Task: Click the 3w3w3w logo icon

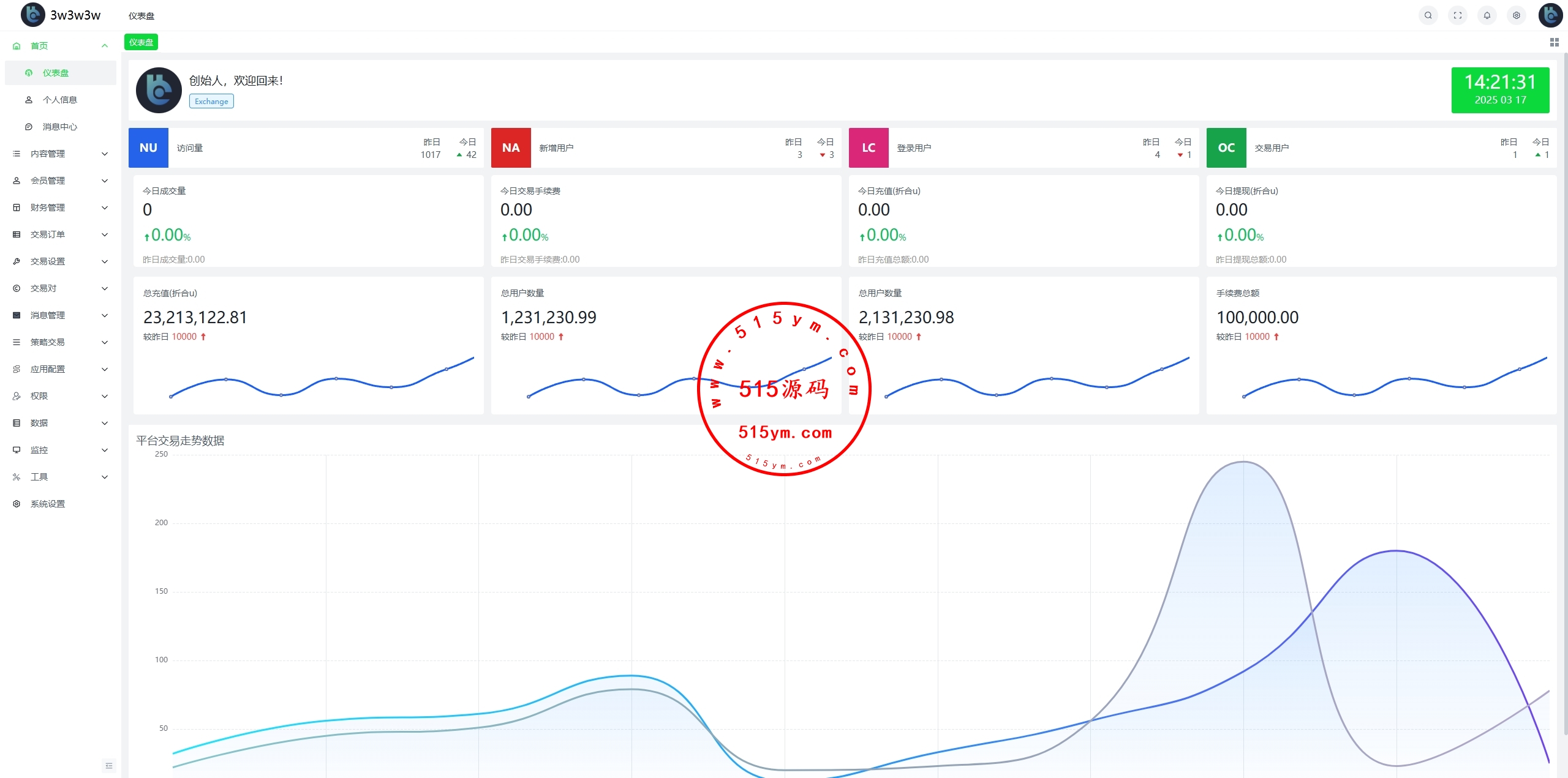Action: [x=32, y=15]
